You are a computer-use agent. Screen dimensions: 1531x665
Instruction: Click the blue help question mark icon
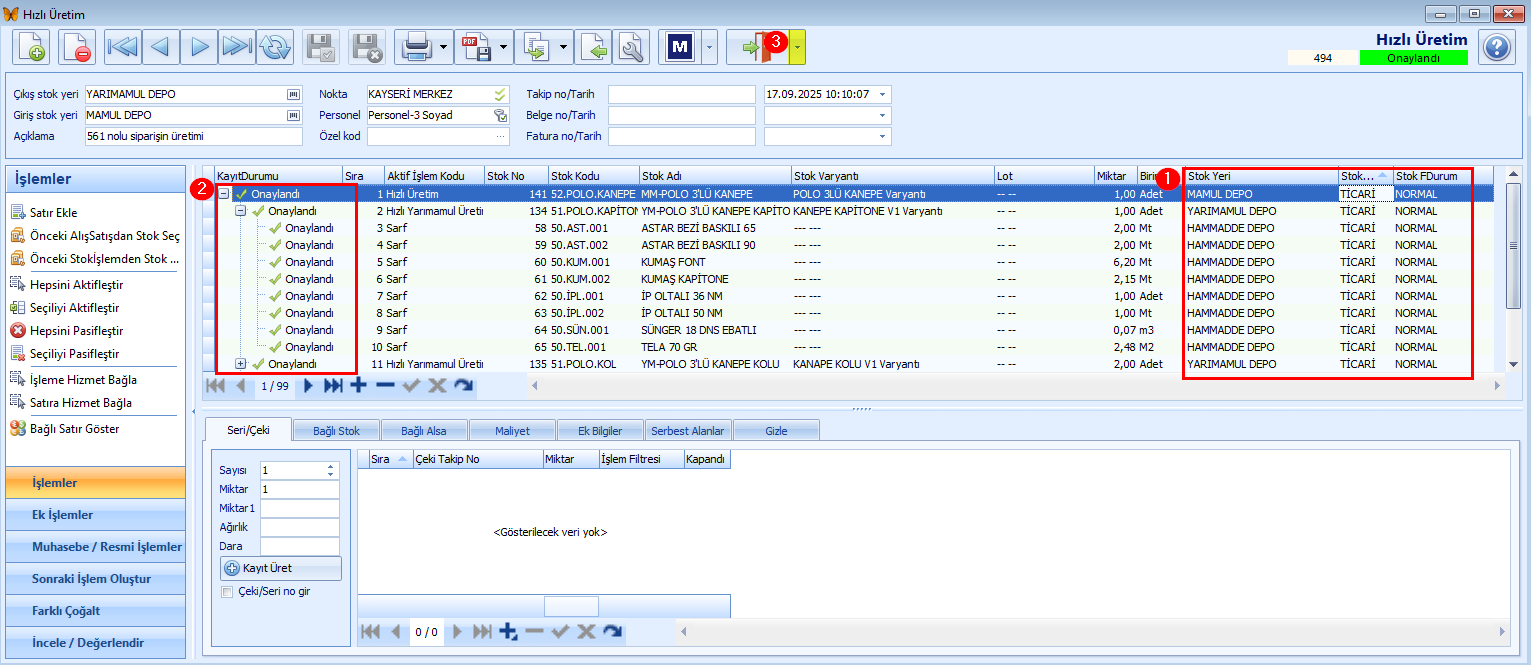[1496, 47]
